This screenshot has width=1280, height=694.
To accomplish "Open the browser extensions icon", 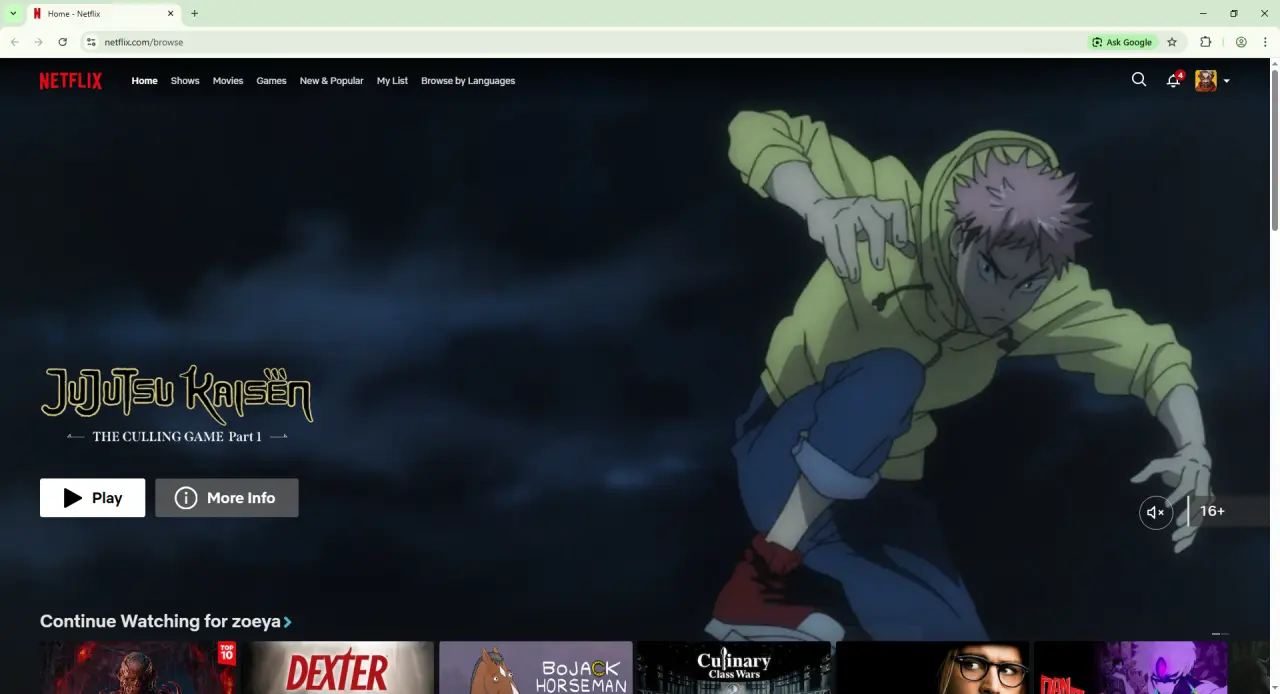I will coord(1205,42).
